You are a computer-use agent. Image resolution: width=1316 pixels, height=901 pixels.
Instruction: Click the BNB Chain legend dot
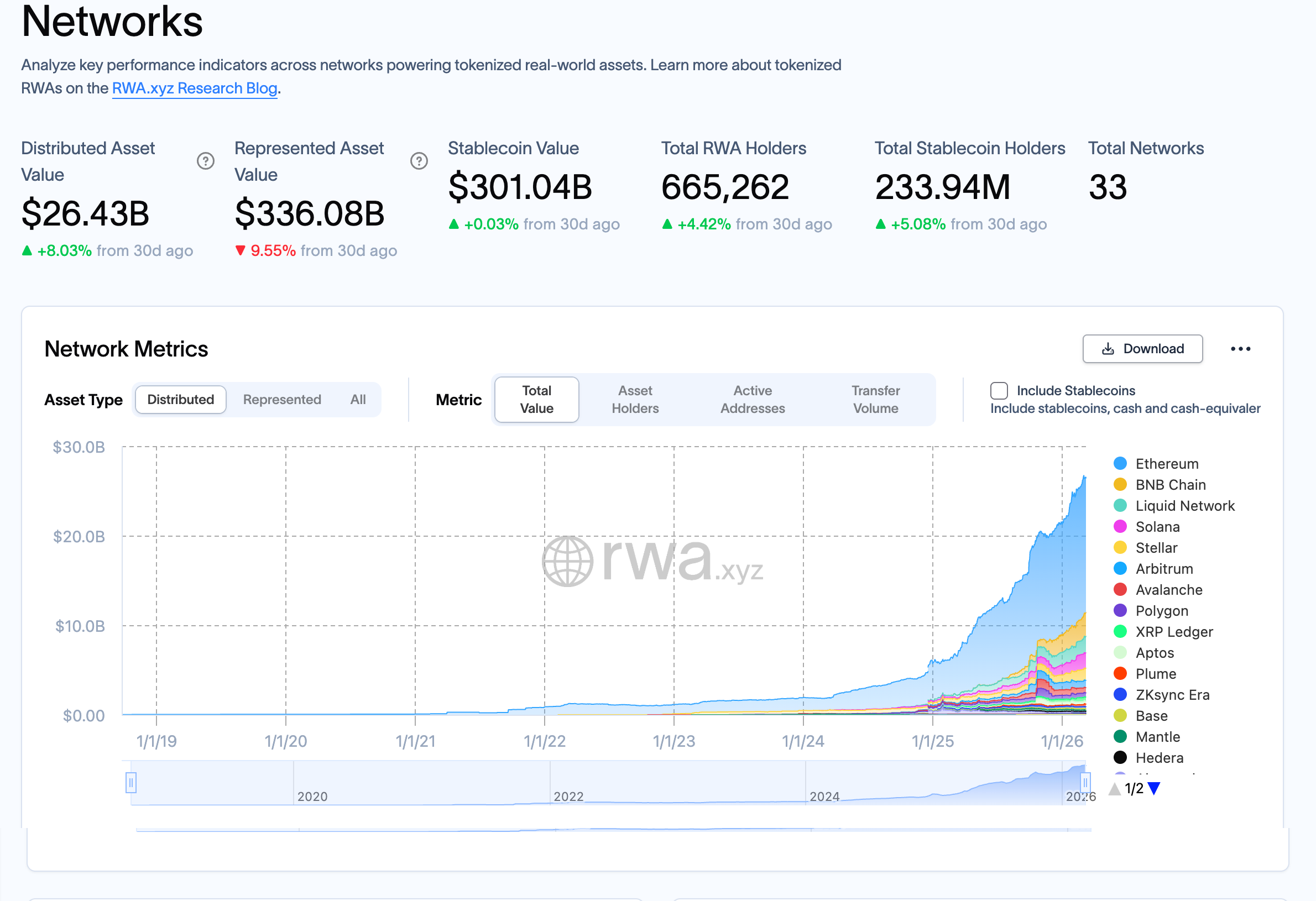pyautogui.click(x=1120, y=484)
